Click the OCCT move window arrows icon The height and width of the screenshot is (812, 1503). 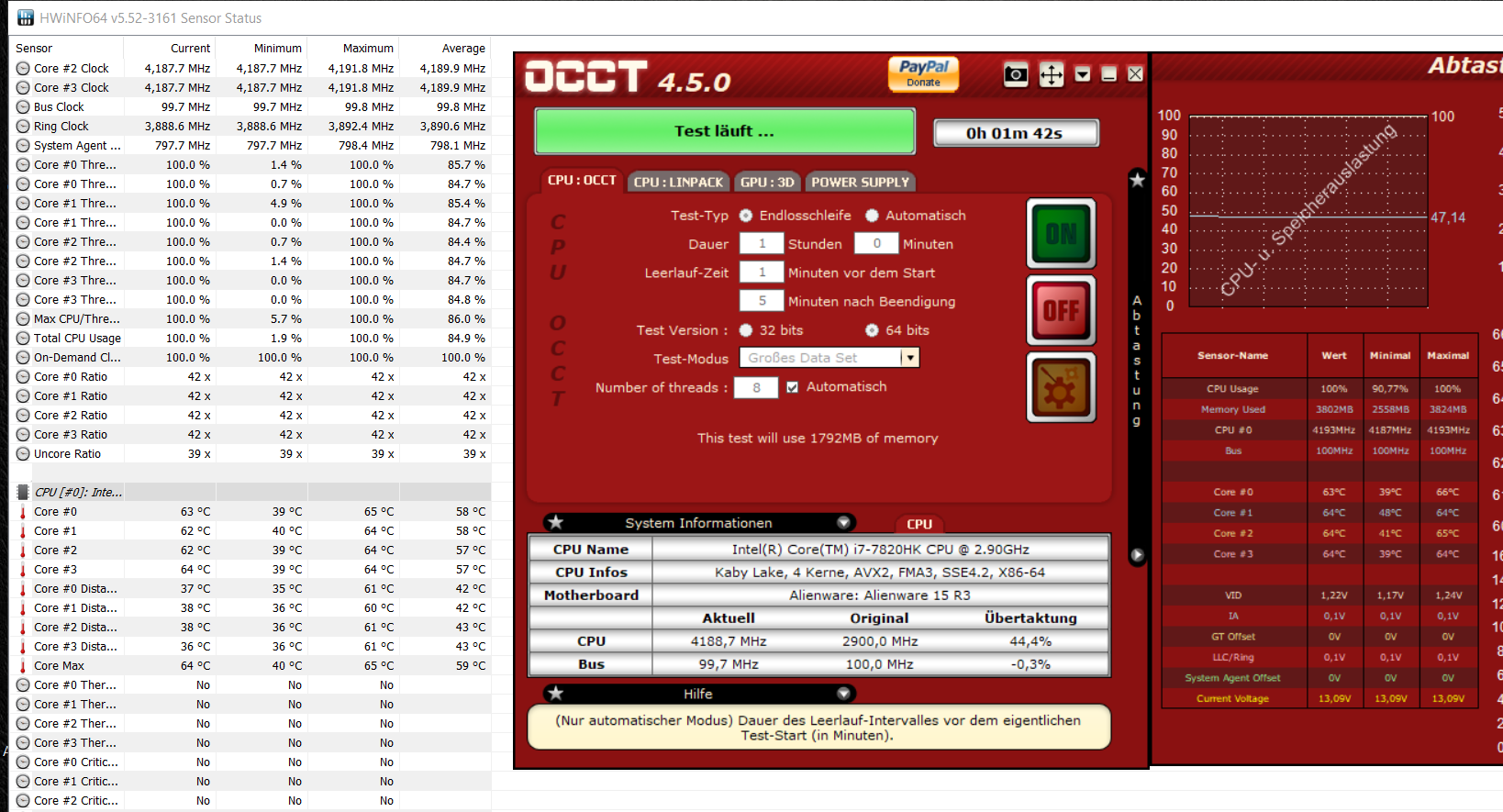[1052, 74]
